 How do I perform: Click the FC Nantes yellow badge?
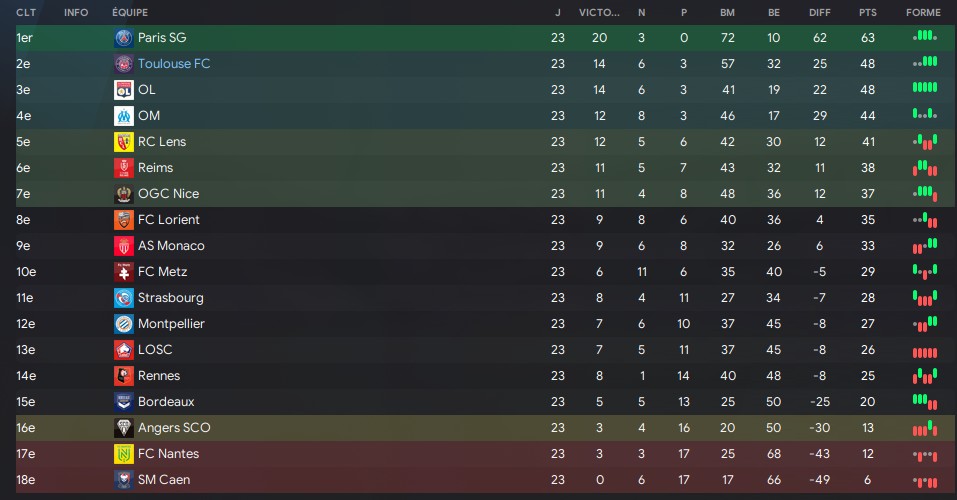pyautogui.click(x=124, y=454)
